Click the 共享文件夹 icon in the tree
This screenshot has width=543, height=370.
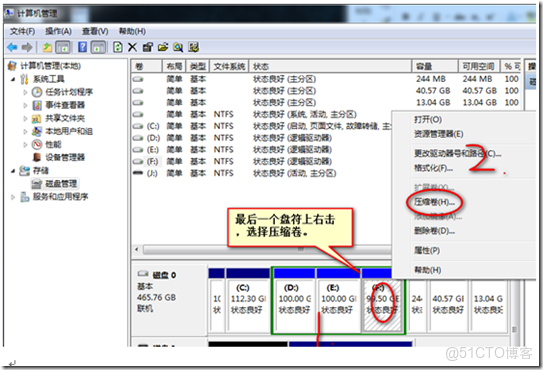click(37, 118)
